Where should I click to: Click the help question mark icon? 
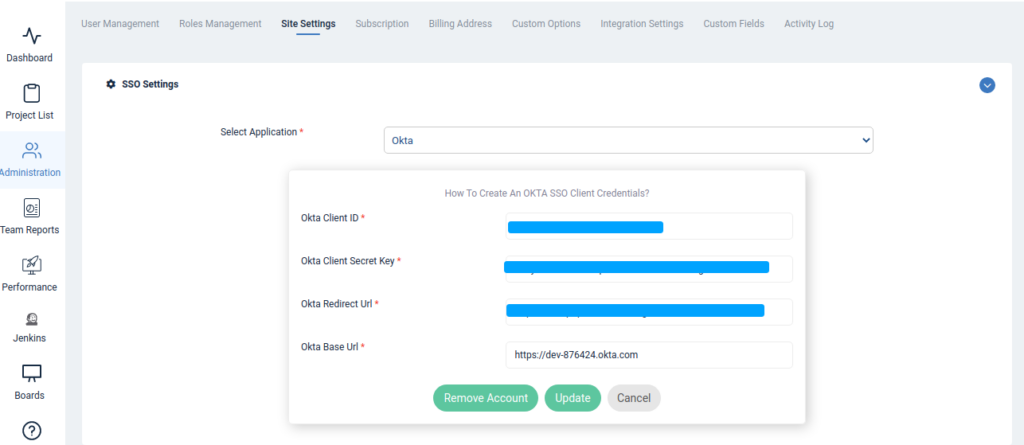[x=32, y=431]
